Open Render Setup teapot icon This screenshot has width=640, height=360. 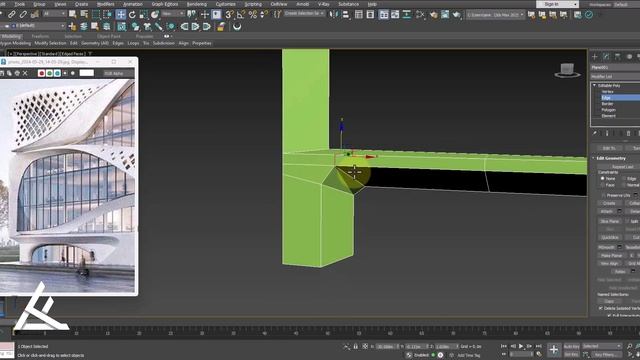coord(433,15)
